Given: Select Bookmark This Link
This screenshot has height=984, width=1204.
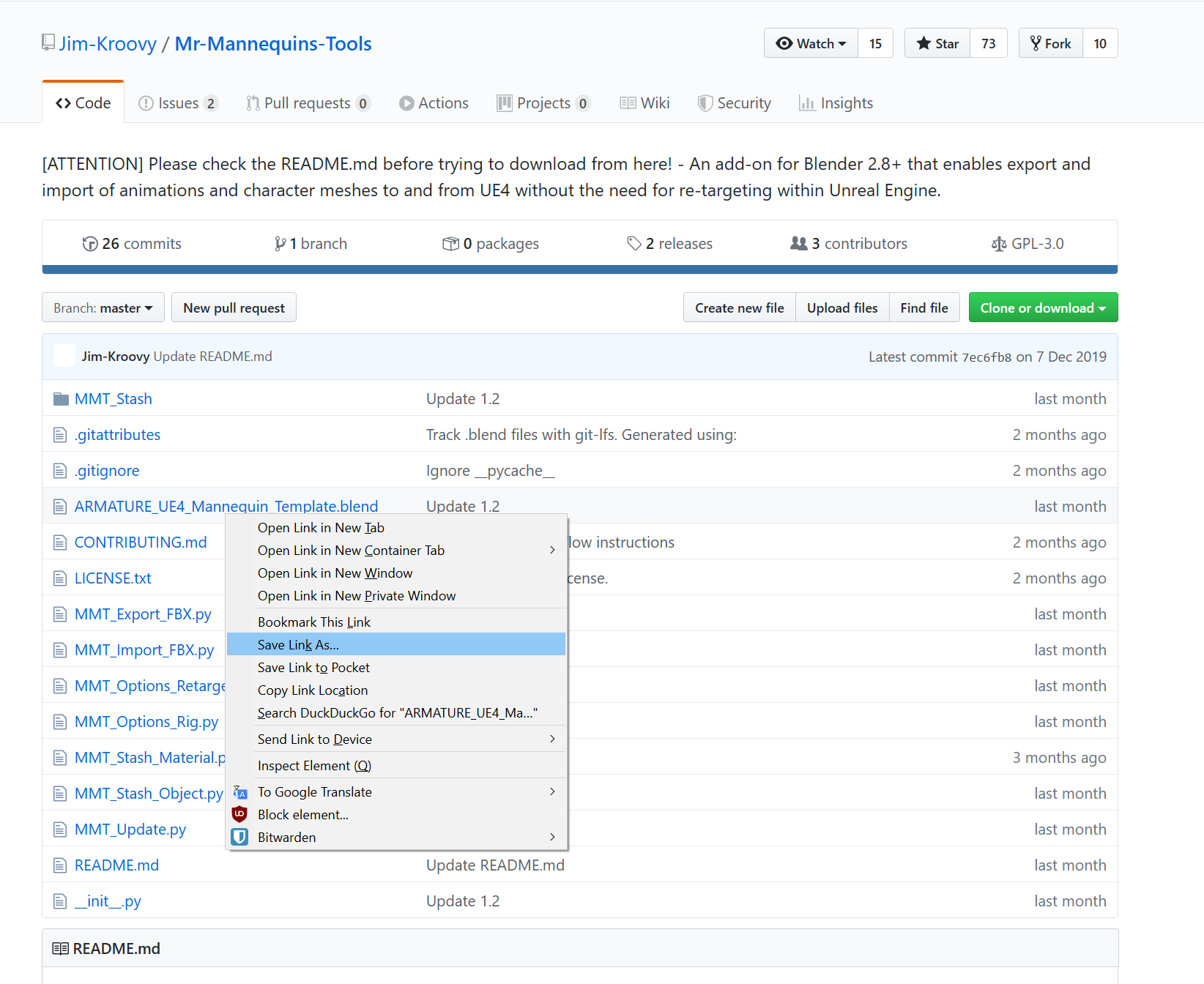Looking at the screenshot, I should [396, 622].
